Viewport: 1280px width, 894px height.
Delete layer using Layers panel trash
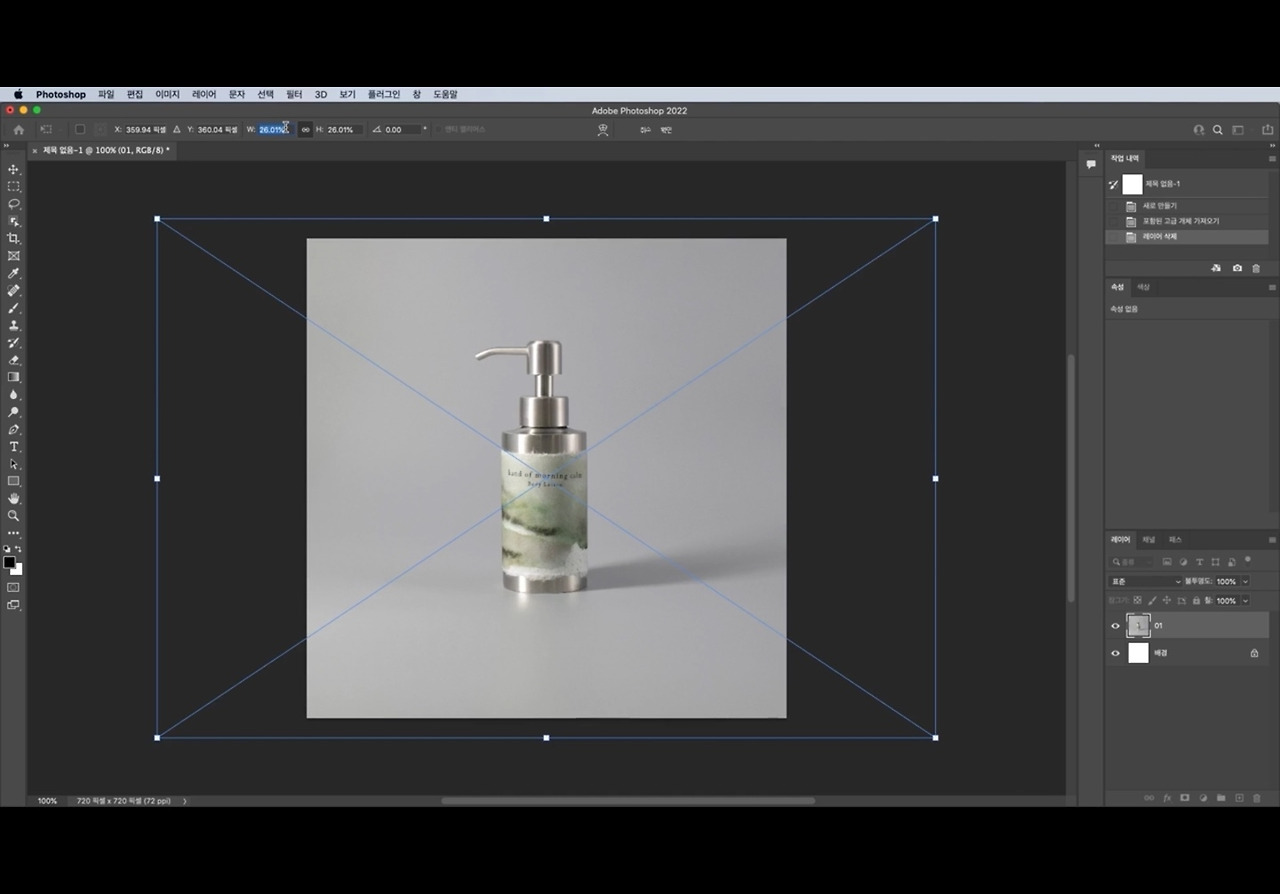point(1257,798)
